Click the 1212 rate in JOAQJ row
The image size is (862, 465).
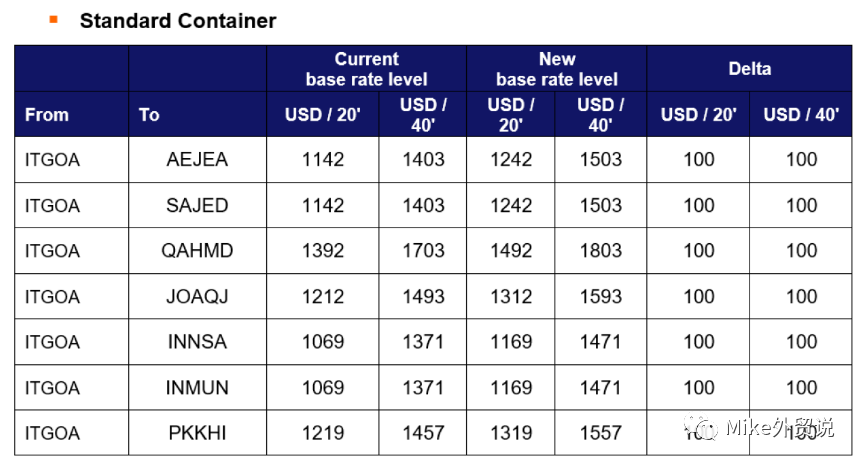[322, 297]
